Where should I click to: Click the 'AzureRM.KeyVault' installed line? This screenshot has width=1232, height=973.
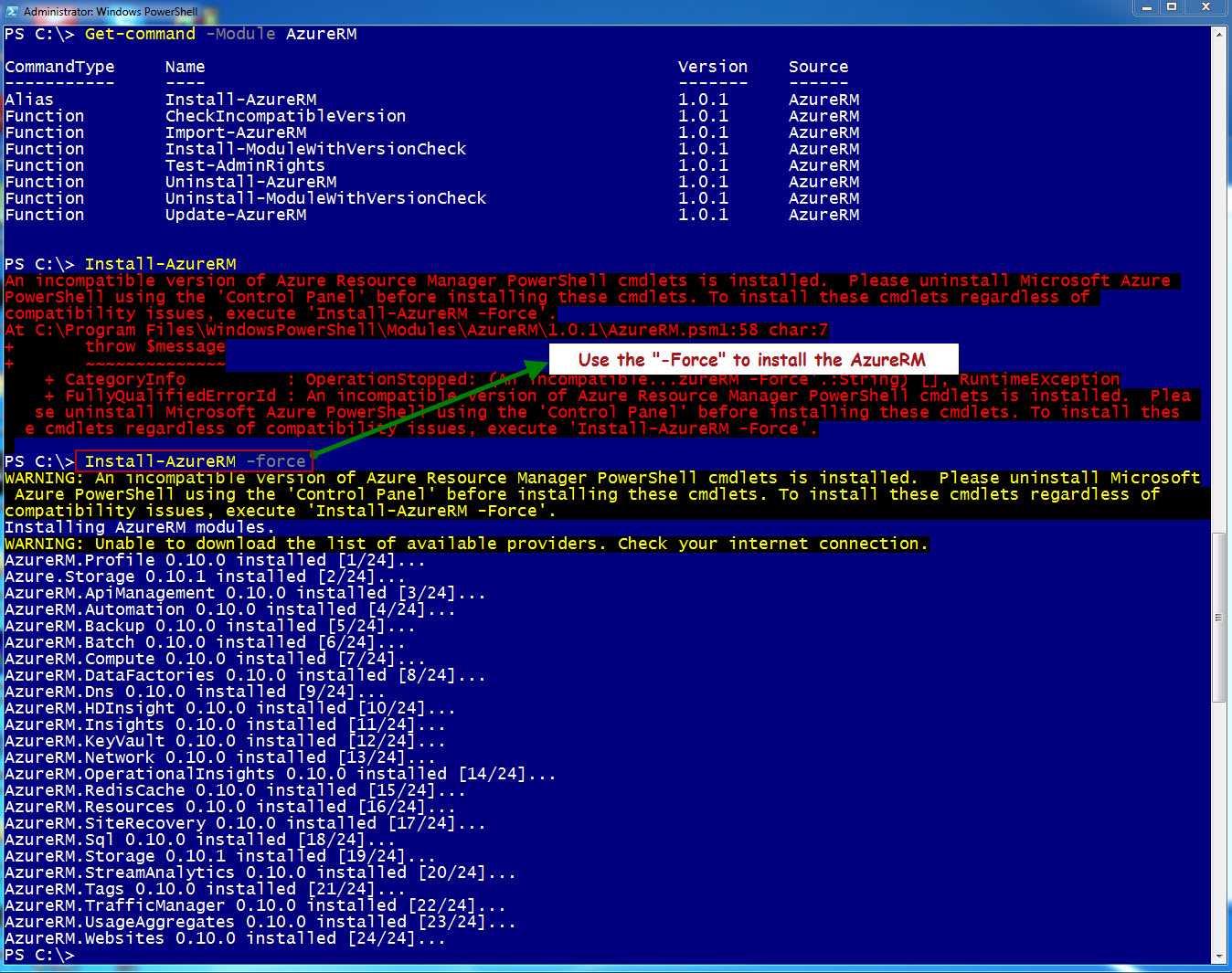(x=225, y=741)
